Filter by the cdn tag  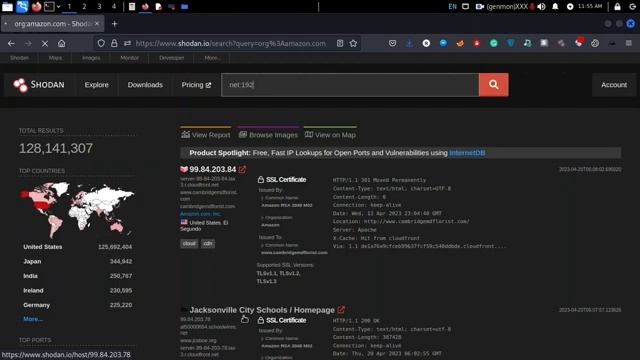coord(208,244)
